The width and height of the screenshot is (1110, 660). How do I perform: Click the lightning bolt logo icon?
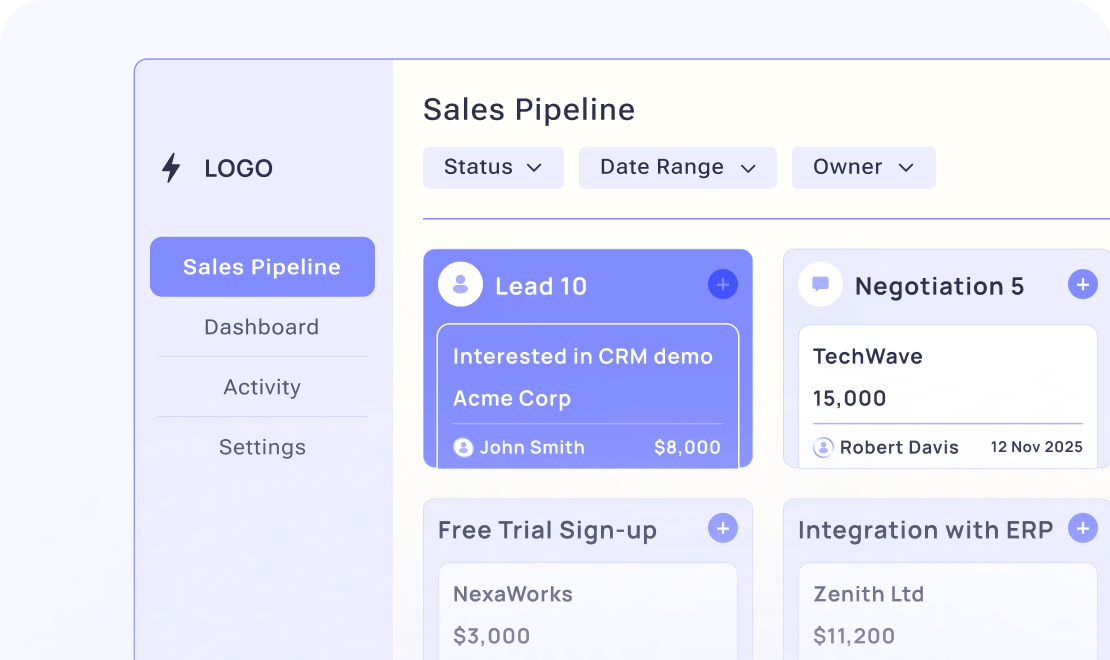coord(171,168)
